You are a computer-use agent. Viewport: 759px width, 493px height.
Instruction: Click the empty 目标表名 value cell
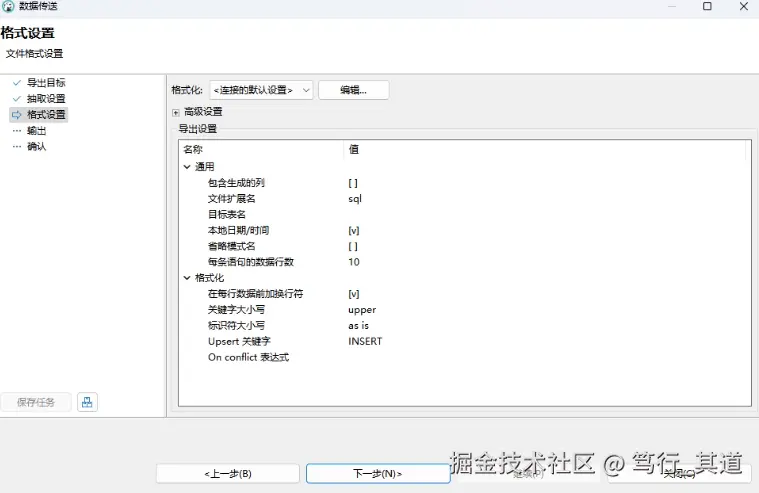547,215
